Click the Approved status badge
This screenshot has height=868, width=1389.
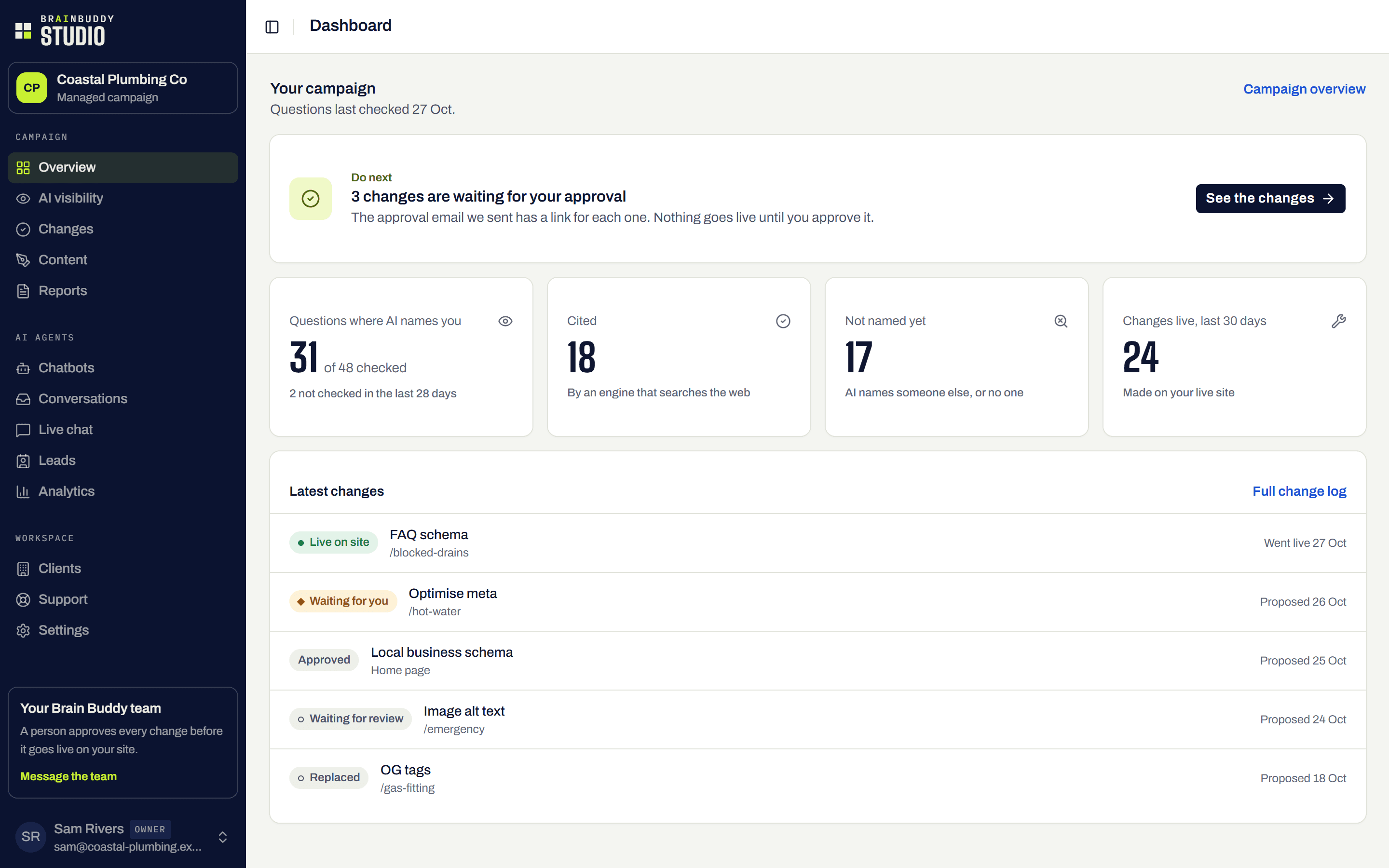(x=324, y=660)
